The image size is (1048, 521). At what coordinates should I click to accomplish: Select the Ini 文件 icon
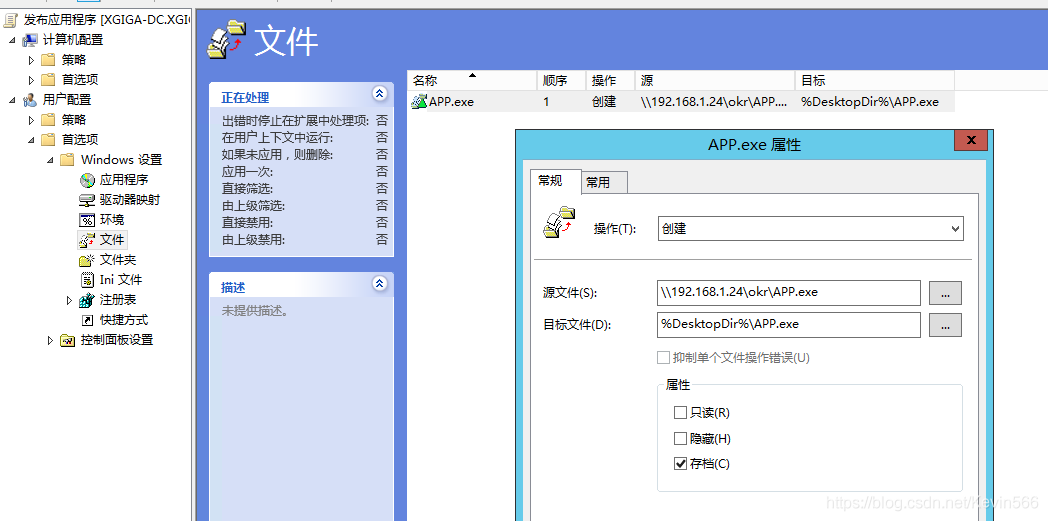(x=88, y=280)
